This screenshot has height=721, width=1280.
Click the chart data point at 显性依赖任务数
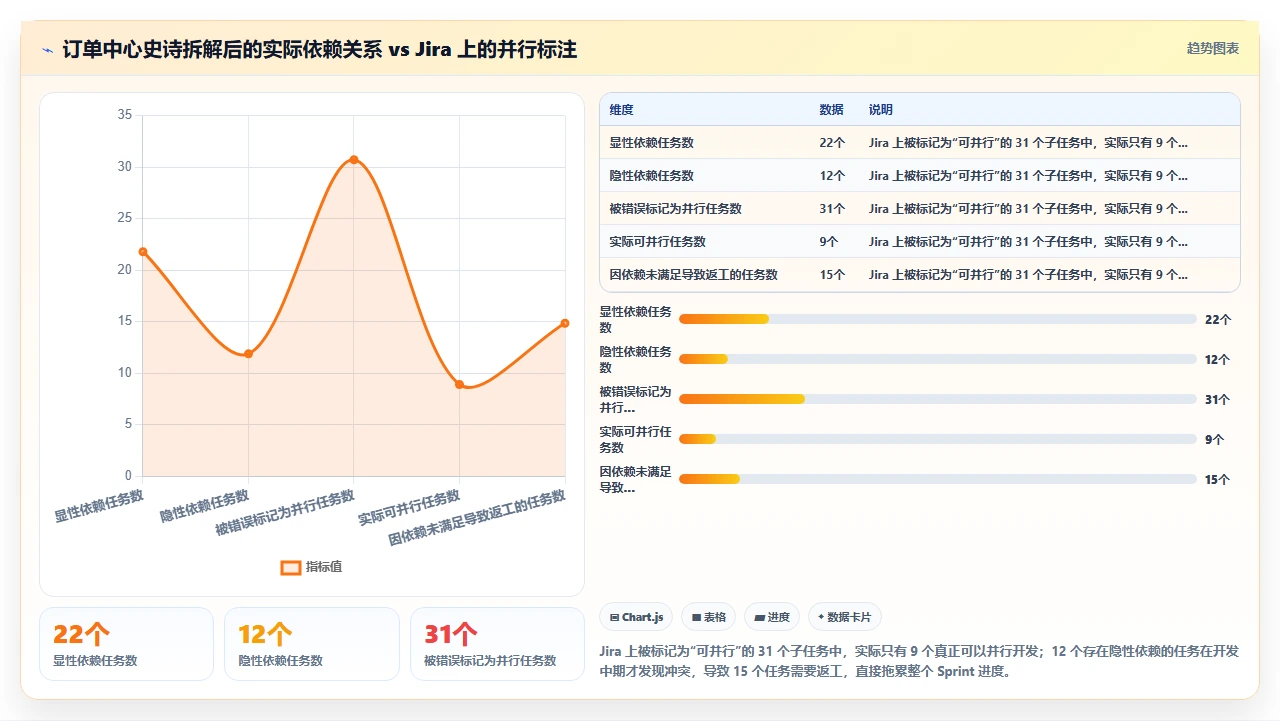[x=143, y=251]
